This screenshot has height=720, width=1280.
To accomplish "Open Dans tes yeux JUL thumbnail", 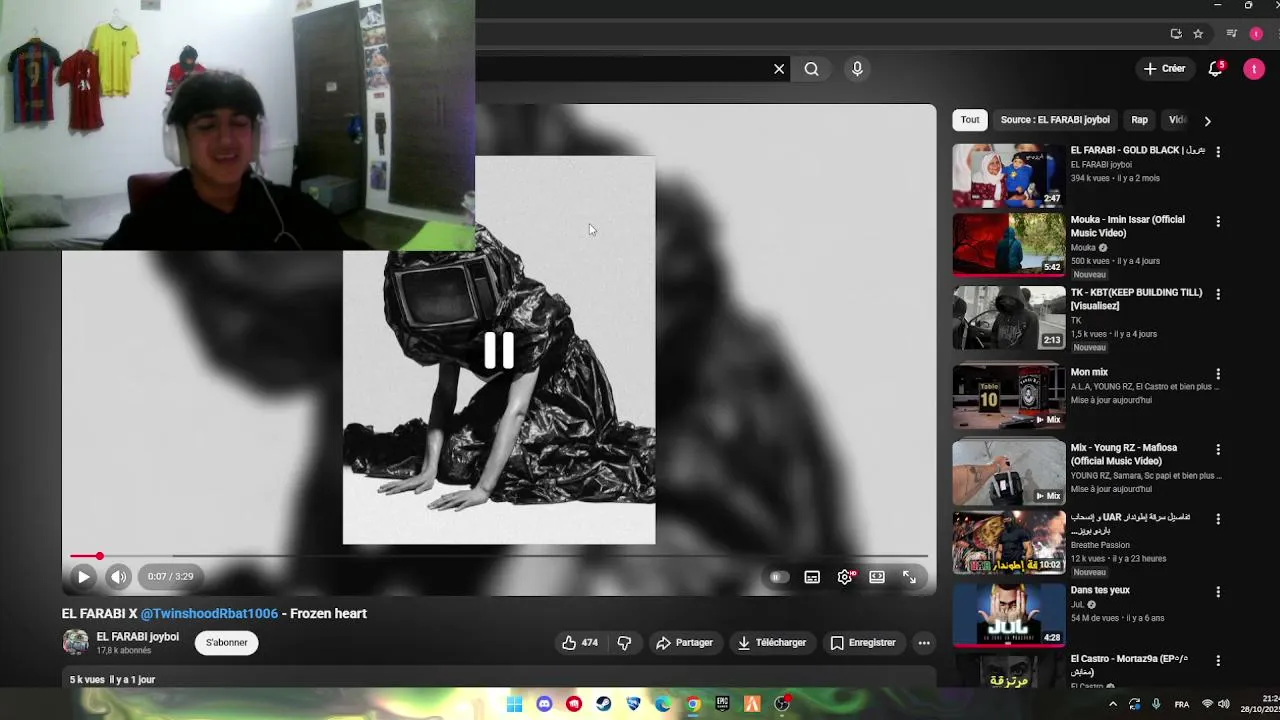I will [x=1008, y=615].
